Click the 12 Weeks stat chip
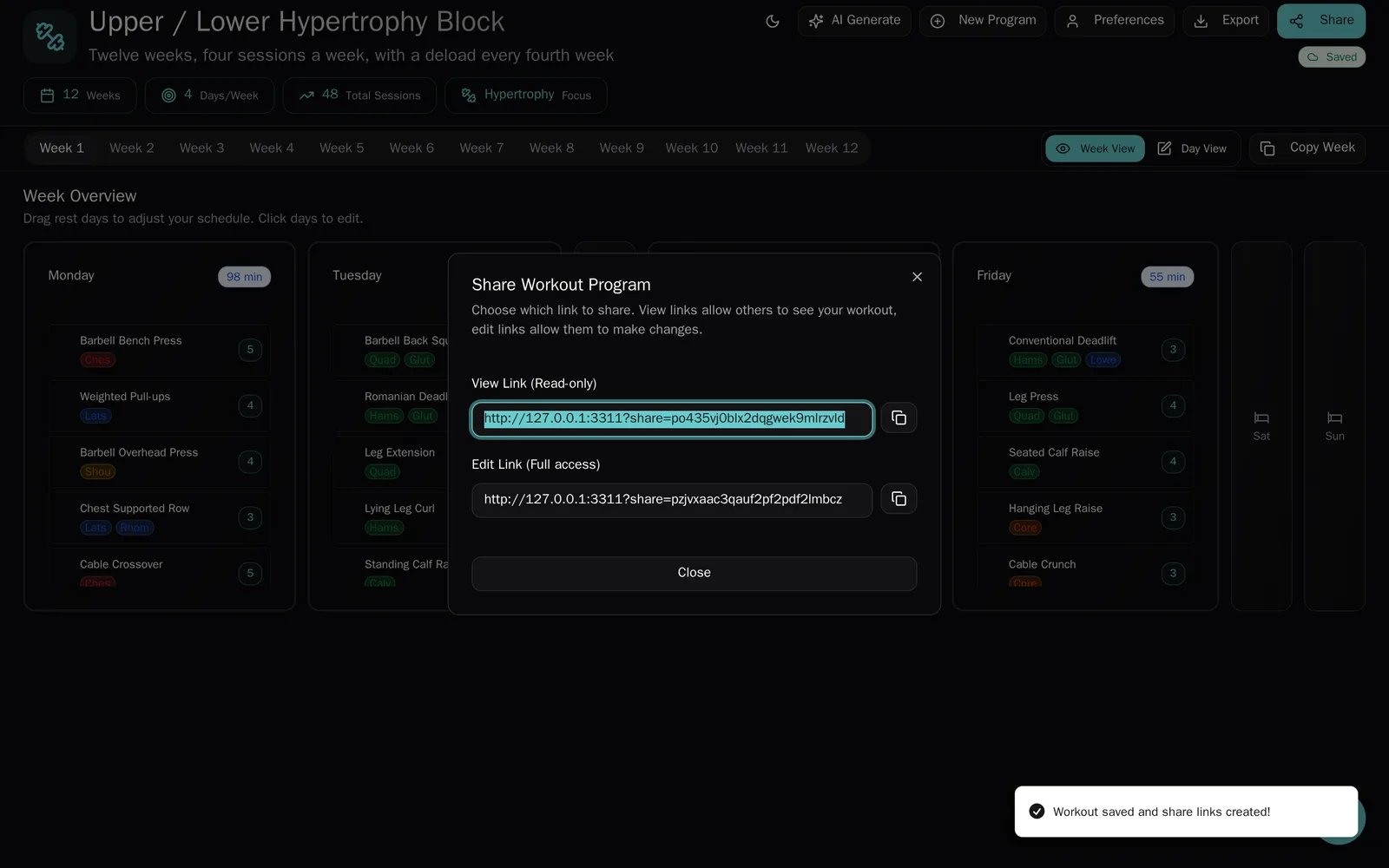Screen dimensions: 1389x868 tap(80, 95)
